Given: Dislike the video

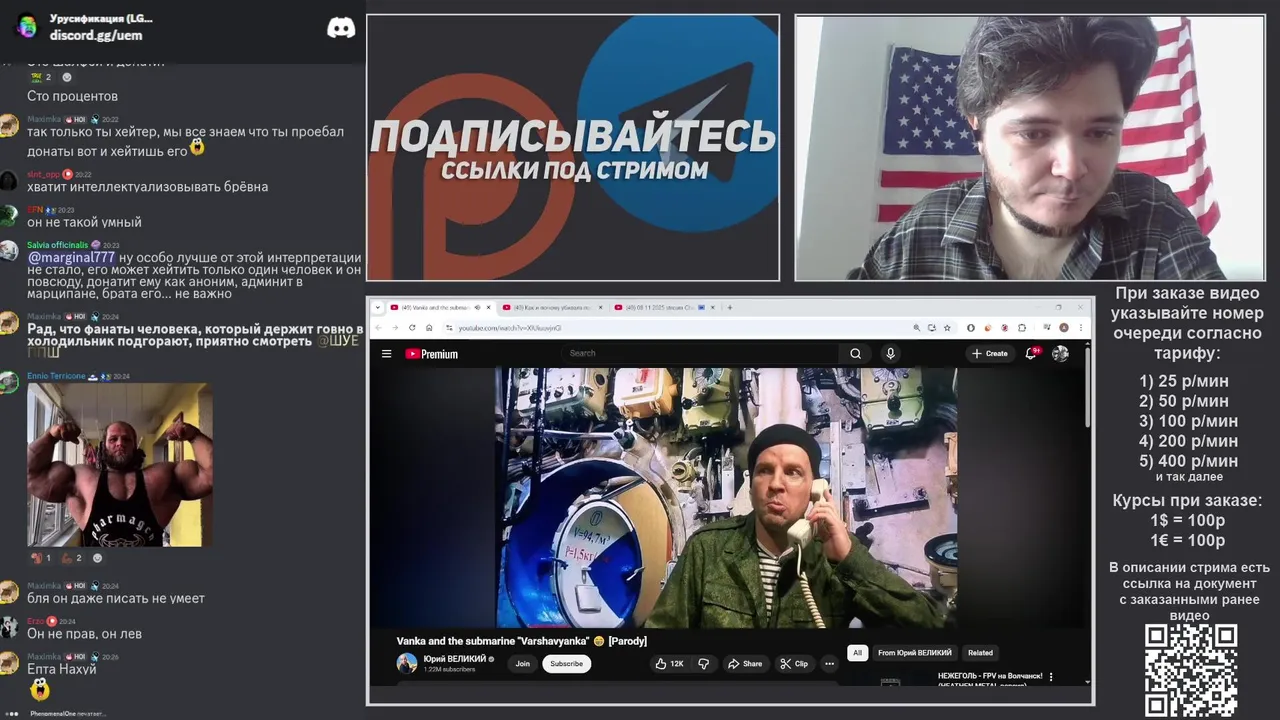Looking at the screenshot, I should pos(703,663).
